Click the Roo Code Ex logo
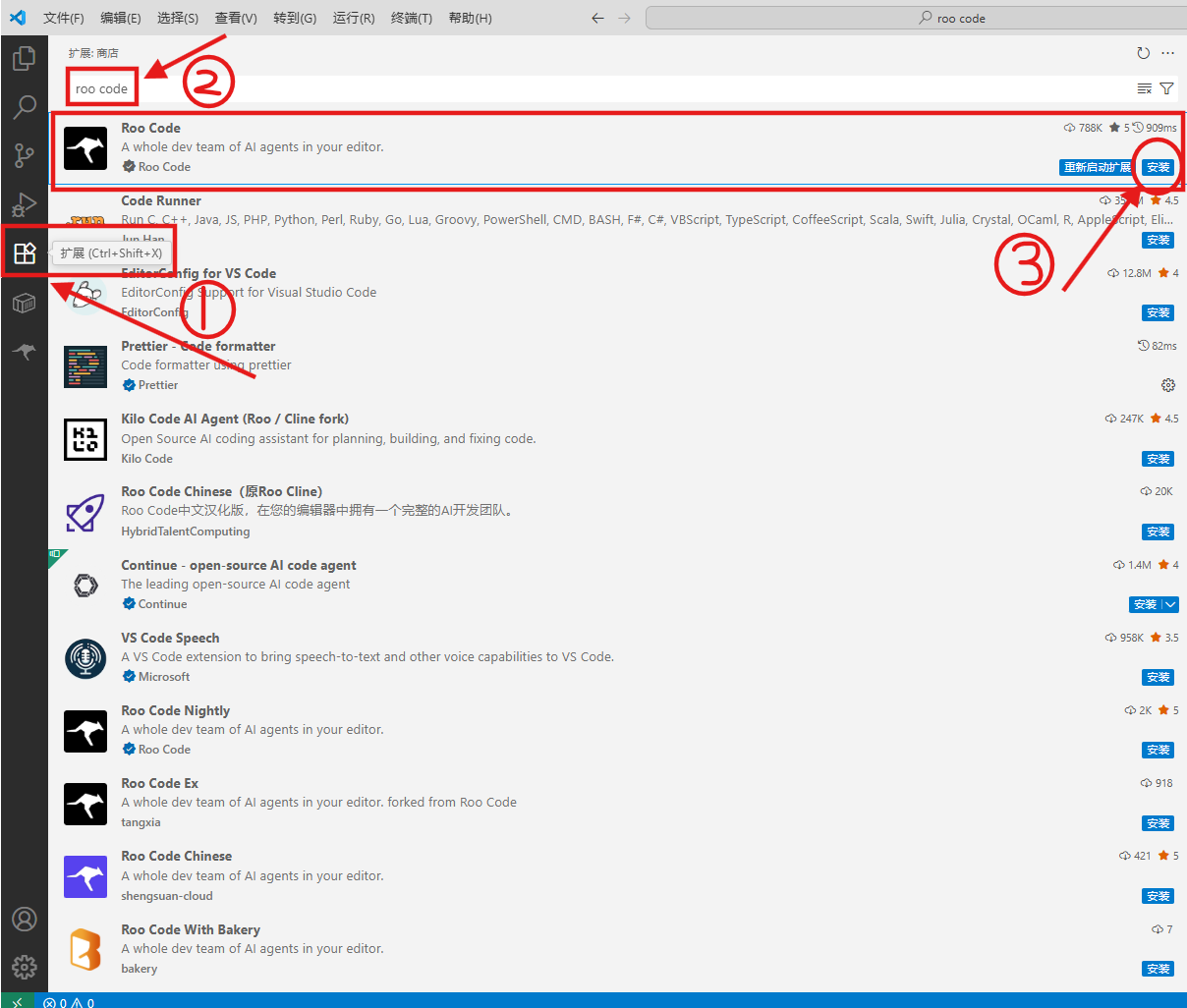The image size is (1187, 1008). pyautogui.click(x=85, y=804)
